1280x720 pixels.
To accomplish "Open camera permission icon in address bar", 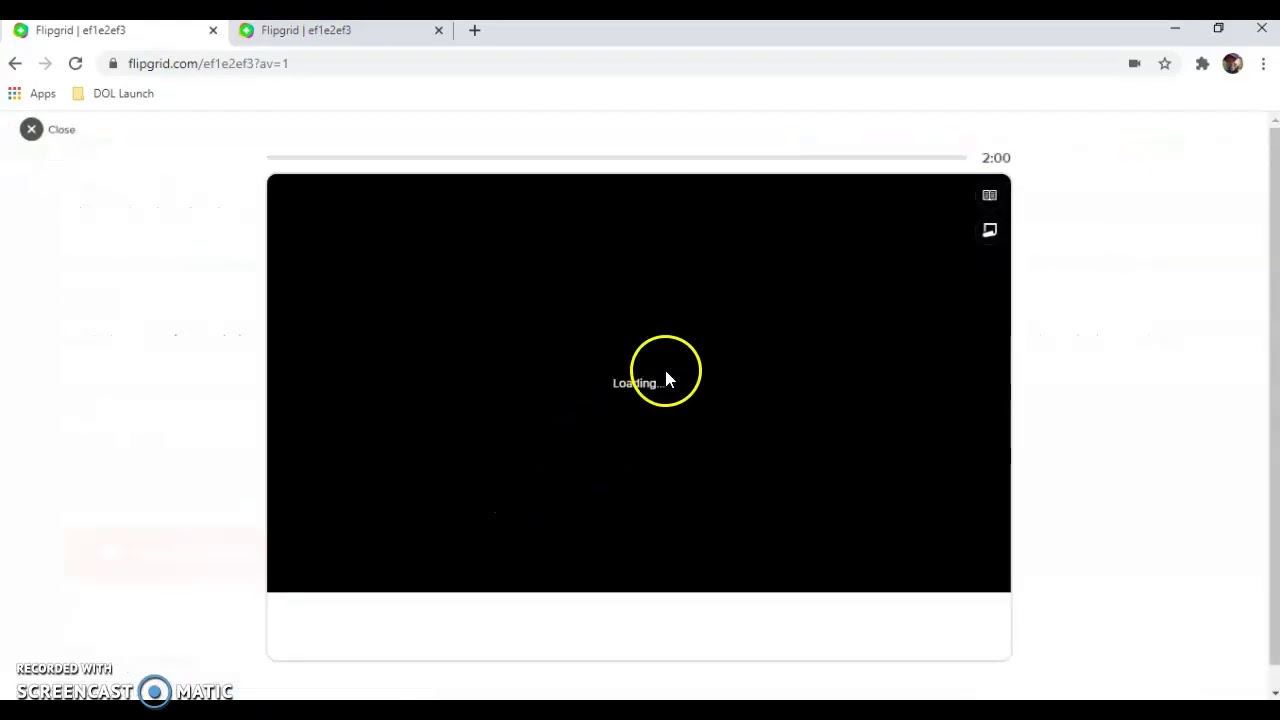I will (x=1134, y=63).
